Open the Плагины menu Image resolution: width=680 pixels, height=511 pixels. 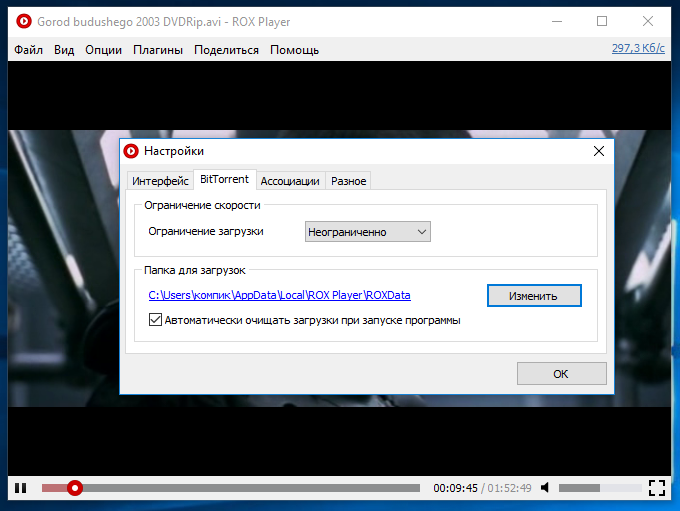pyautogui.click(x=158, y=50)
